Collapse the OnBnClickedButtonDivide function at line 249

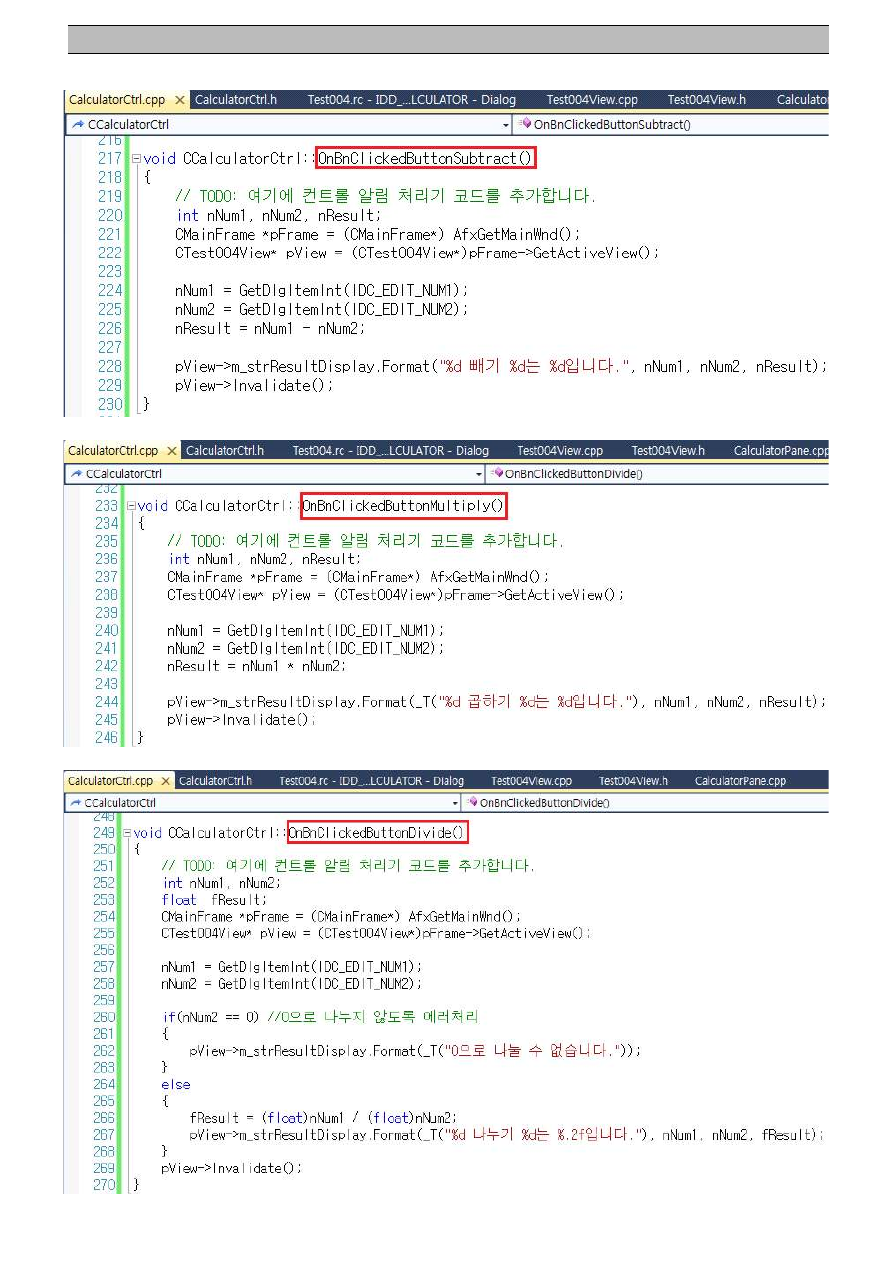[x=127, y=833]
